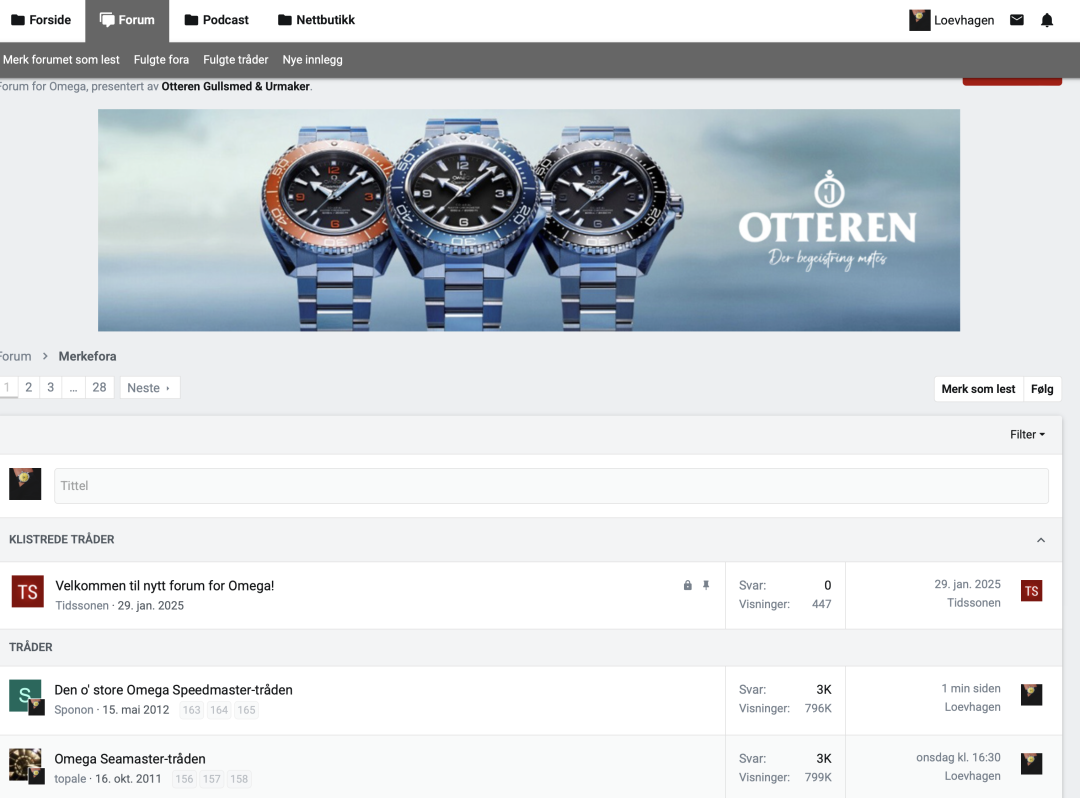Open Den o' store Omega Speedmaster-tråden
Image resolution: width=1080 pixels, height=798 pixels.
pos(174,690)
